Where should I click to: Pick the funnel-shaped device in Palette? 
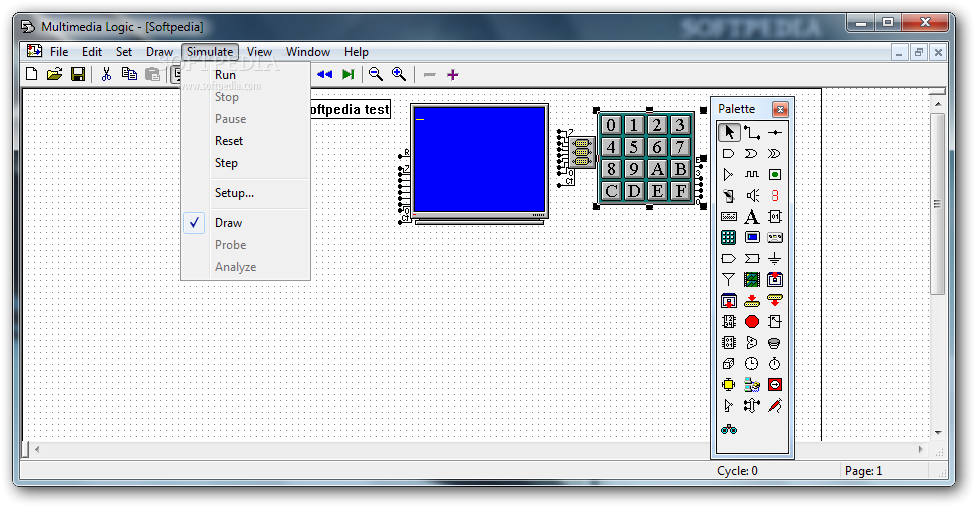[x=729, y=280]
